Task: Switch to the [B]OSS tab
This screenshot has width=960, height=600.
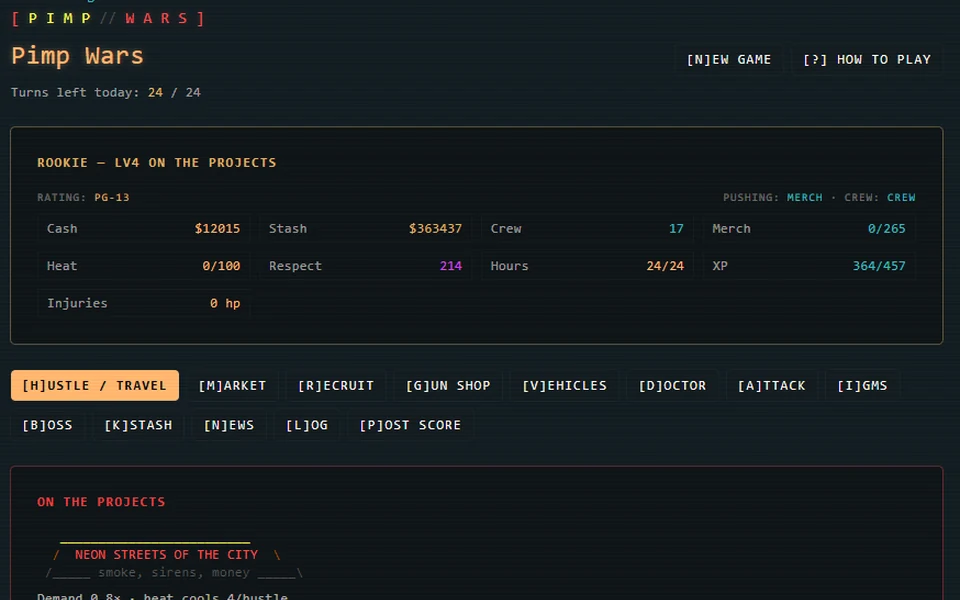Action: (47, 425)
